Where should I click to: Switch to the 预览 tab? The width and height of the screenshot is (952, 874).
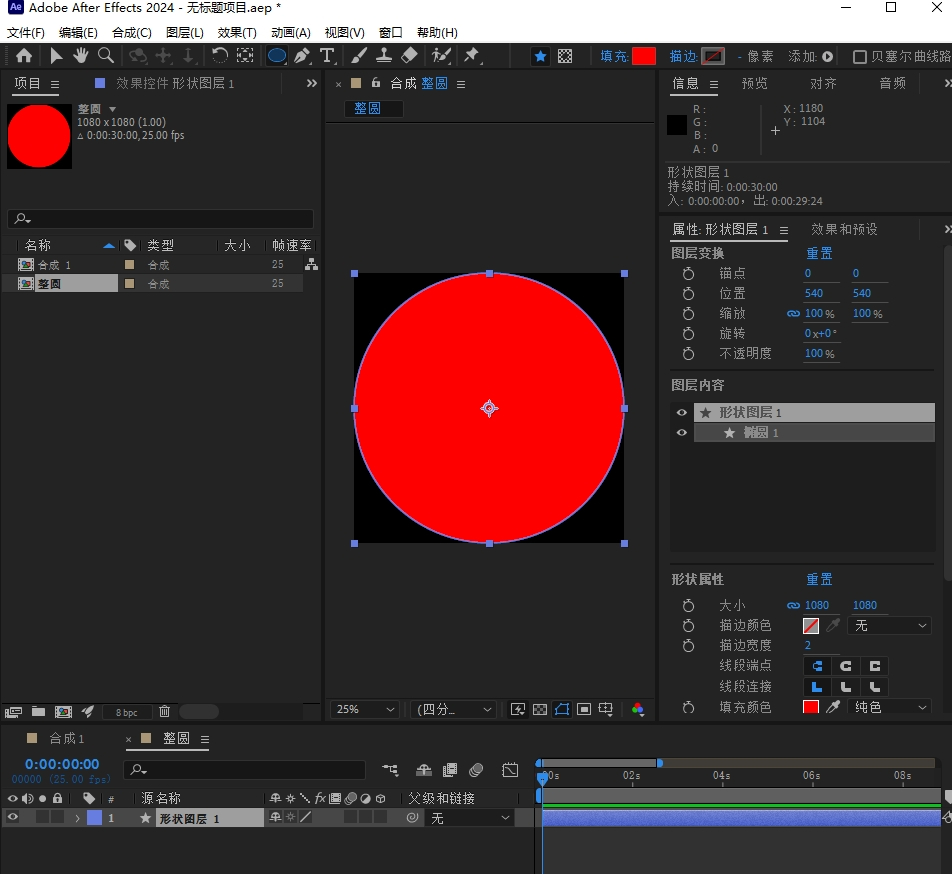point(755,83)
